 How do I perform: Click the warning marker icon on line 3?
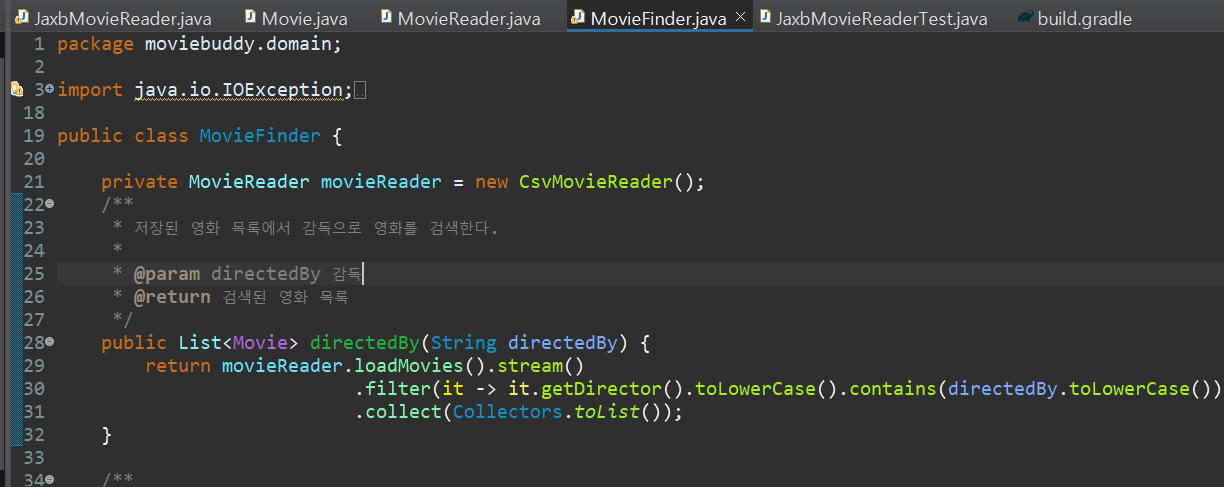point(16,90)
